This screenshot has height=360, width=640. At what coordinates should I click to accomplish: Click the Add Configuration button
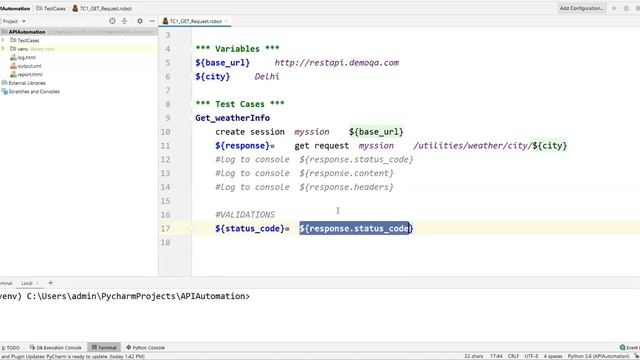pos(581,8)
